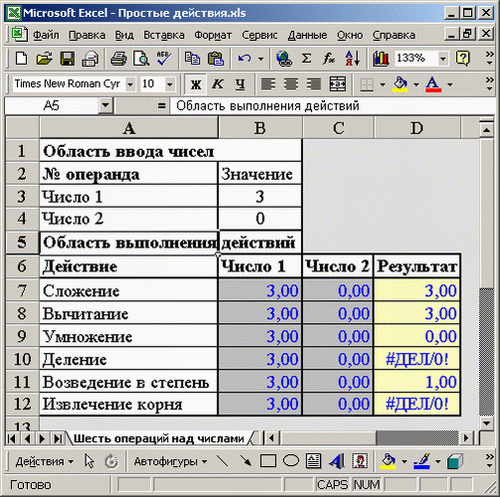Click the Save floppy disk icon

tap(67, 59)
